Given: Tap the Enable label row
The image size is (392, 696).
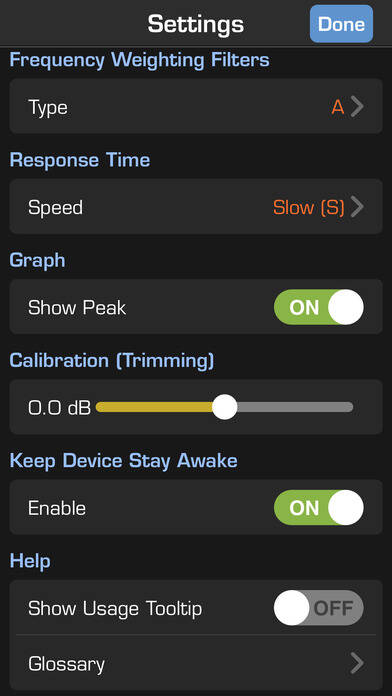Looking at the screenshot, I should coord(196,507).
